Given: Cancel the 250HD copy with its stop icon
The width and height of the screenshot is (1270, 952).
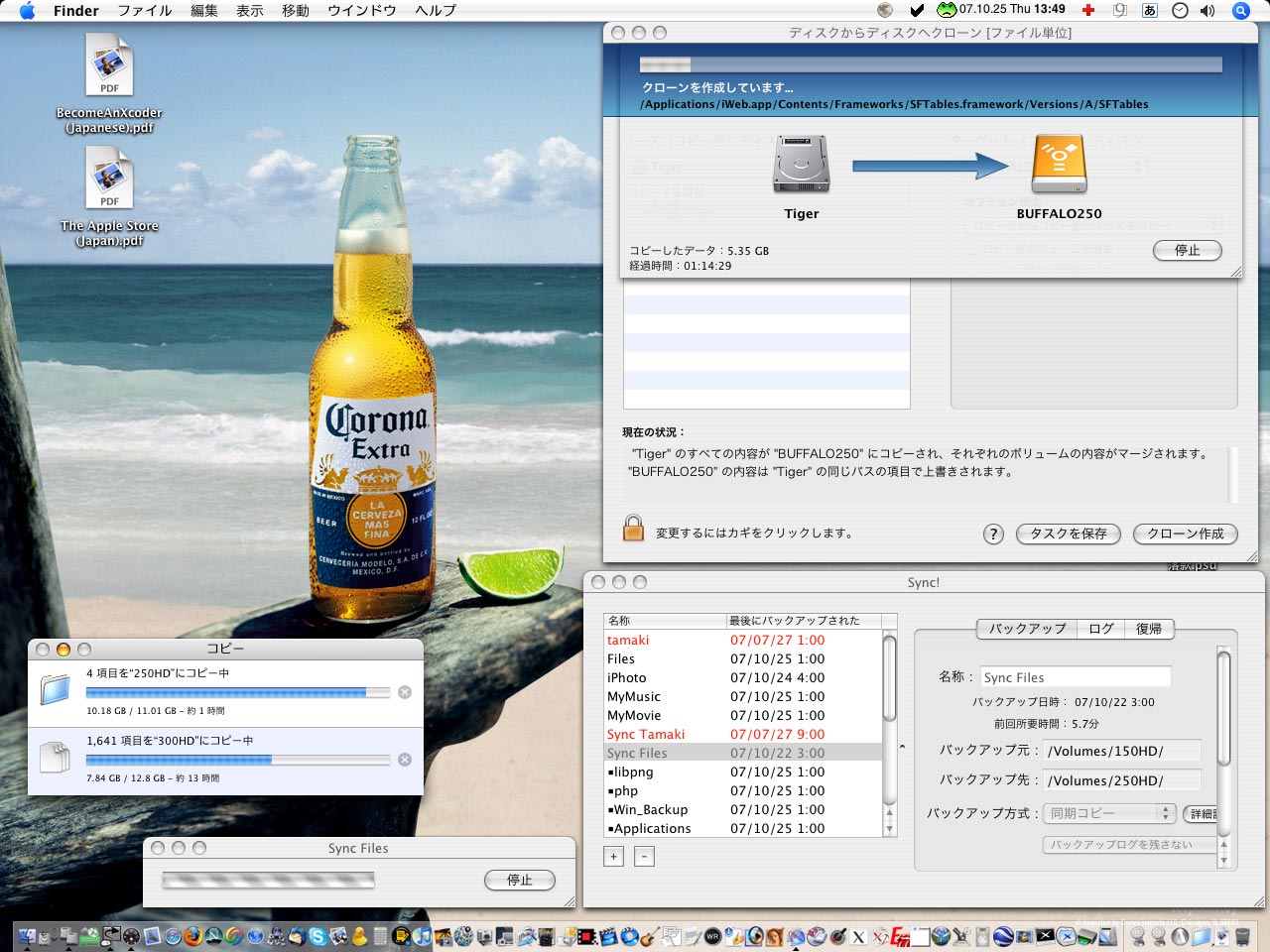Looking at the screenshot, I should coord(405,692).
